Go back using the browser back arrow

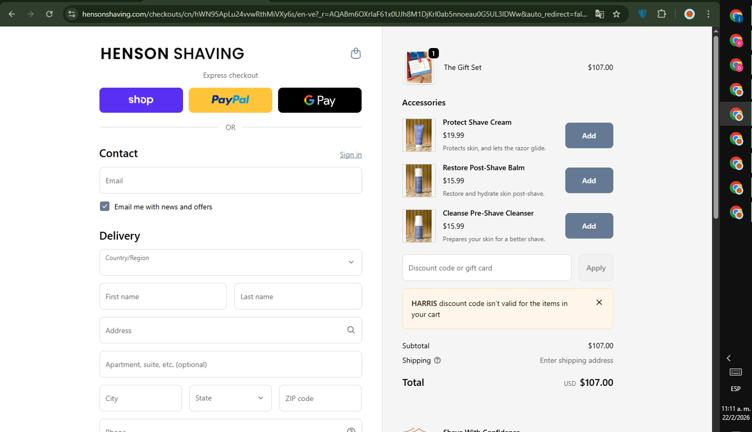coord(12,14)
